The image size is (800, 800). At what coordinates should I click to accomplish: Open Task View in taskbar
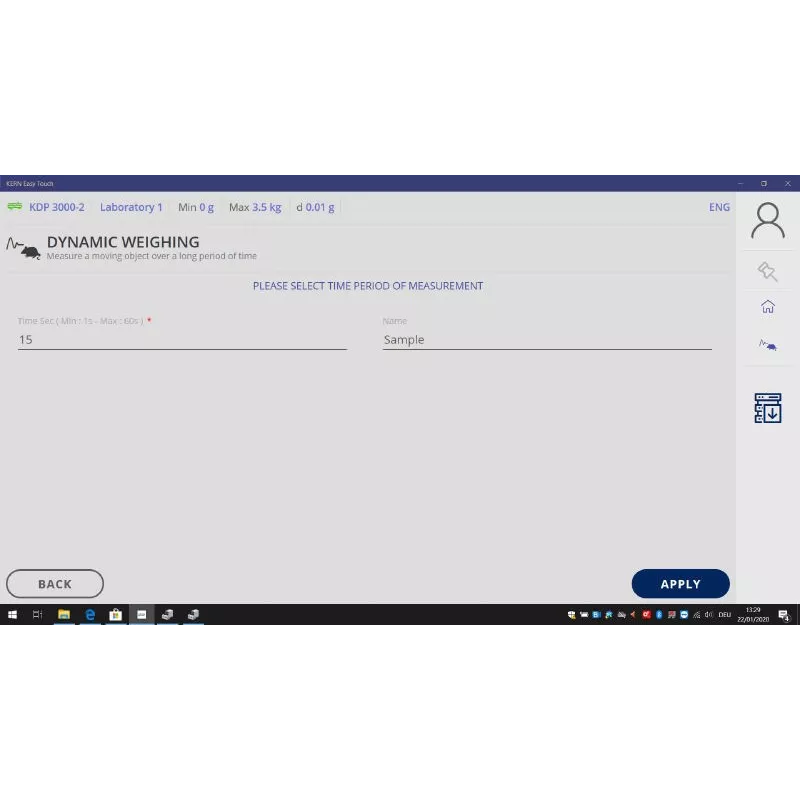pos(38,615)
